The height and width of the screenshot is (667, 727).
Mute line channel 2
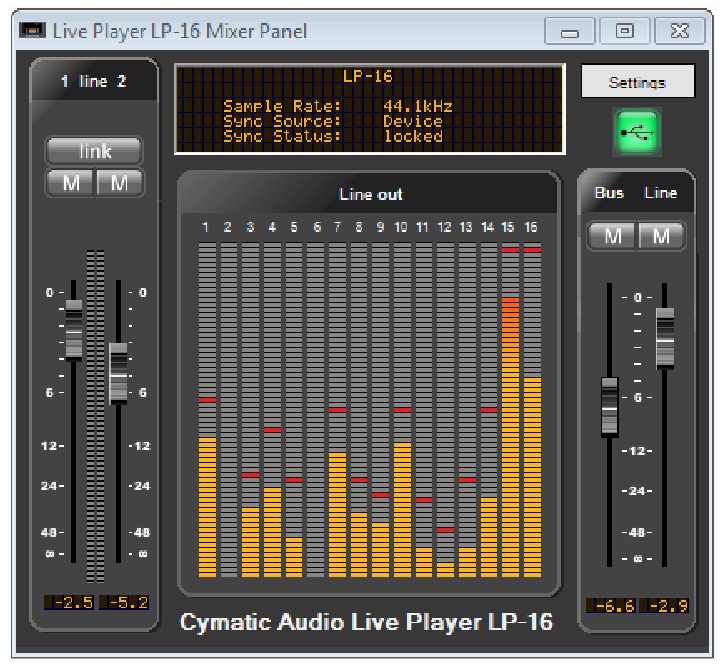119,183
